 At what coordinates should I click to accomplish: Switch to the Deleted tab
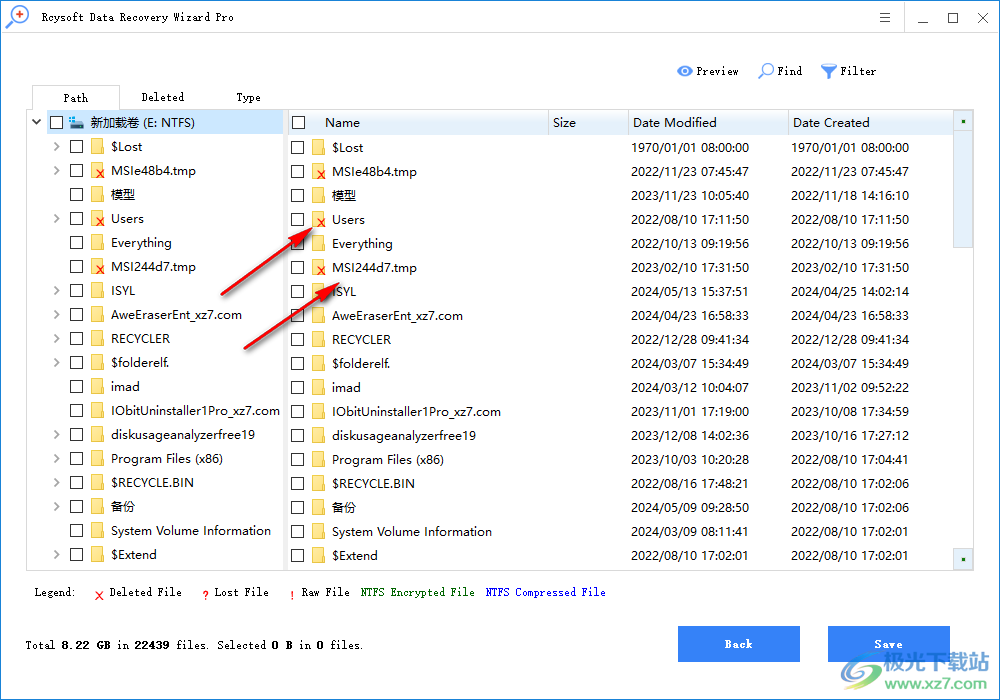tap(162, 97)
